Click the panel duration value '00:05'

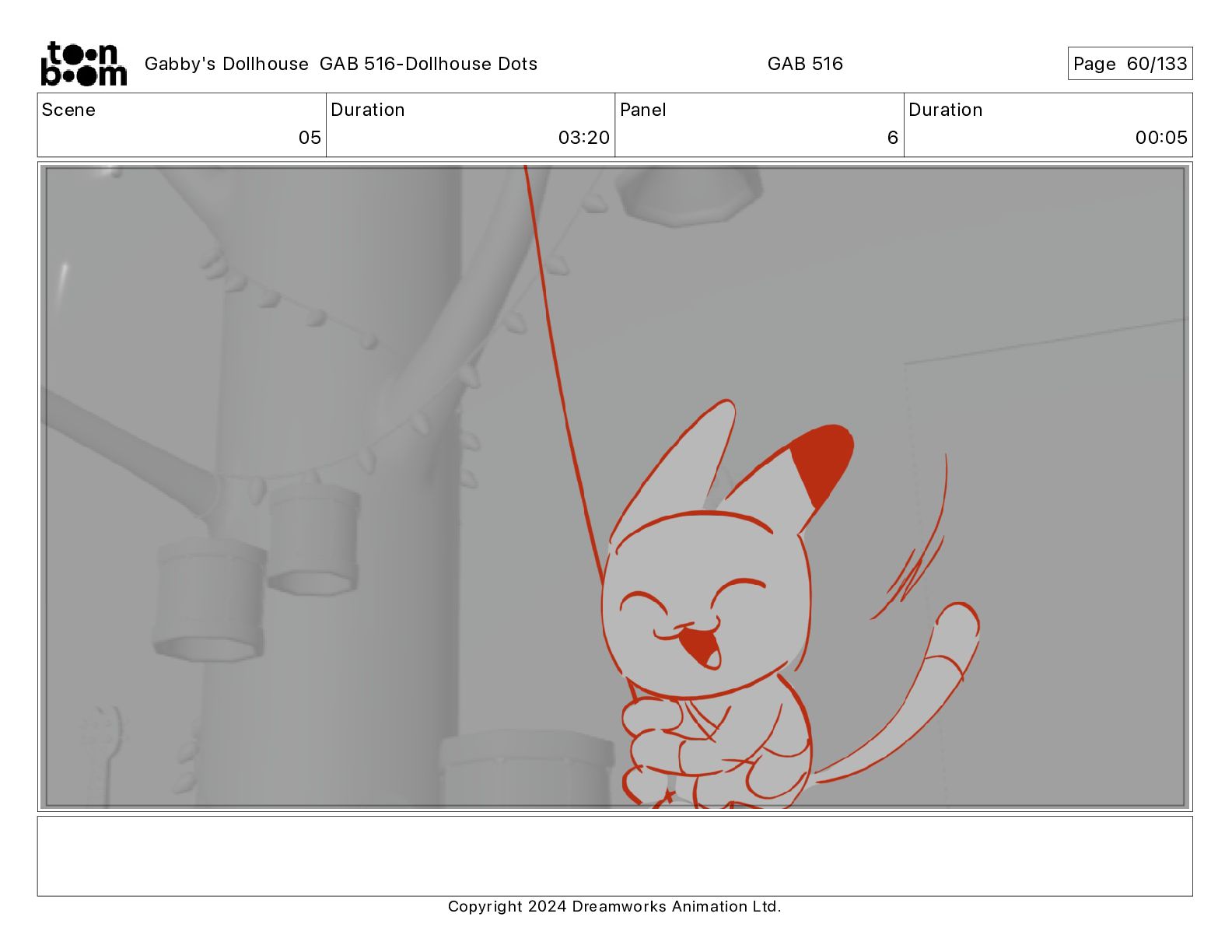[x=1161, y=138]
